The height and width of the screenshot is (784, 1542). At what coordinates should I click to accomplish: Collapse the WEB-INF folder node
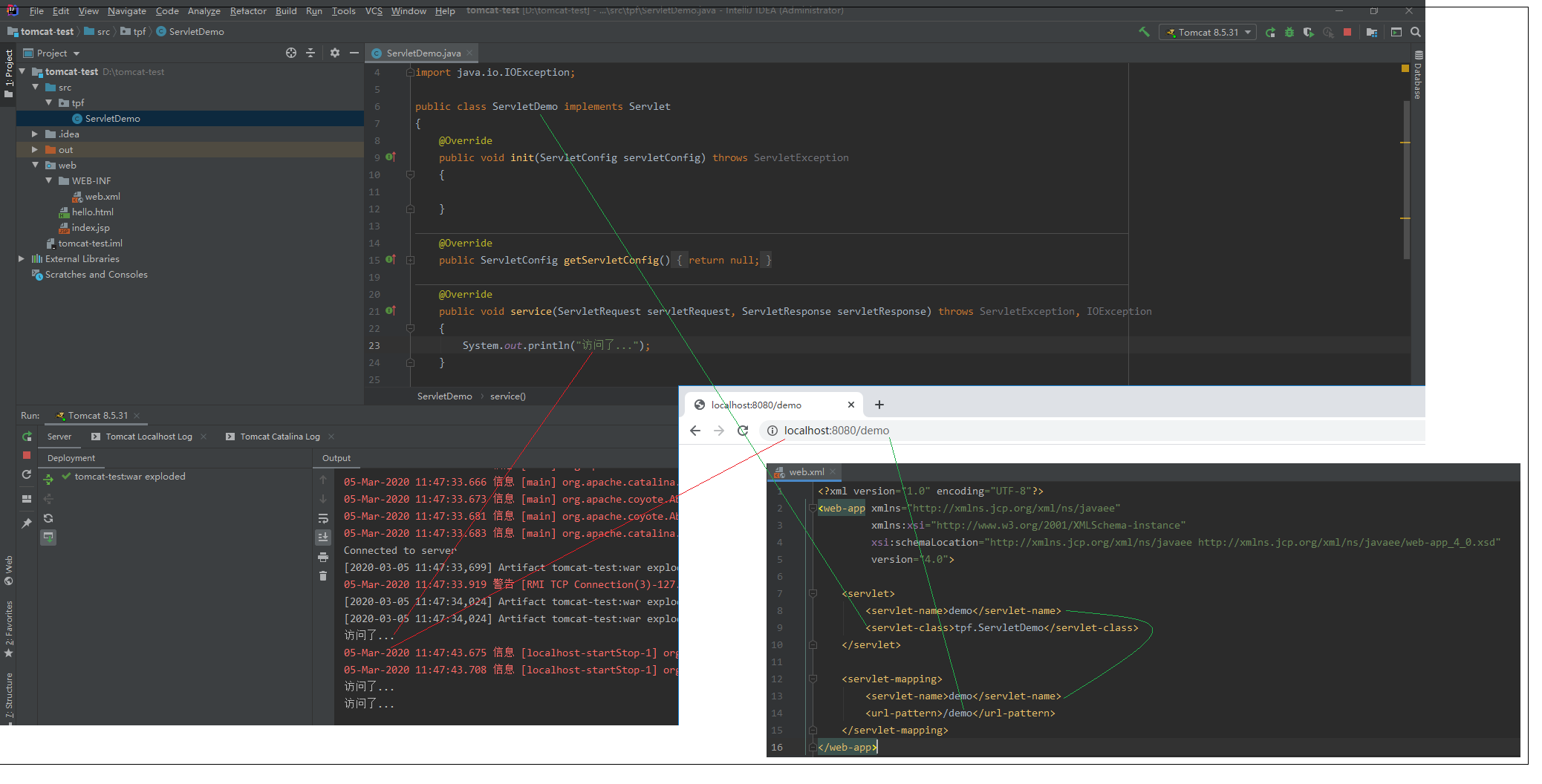click(49, 180)
